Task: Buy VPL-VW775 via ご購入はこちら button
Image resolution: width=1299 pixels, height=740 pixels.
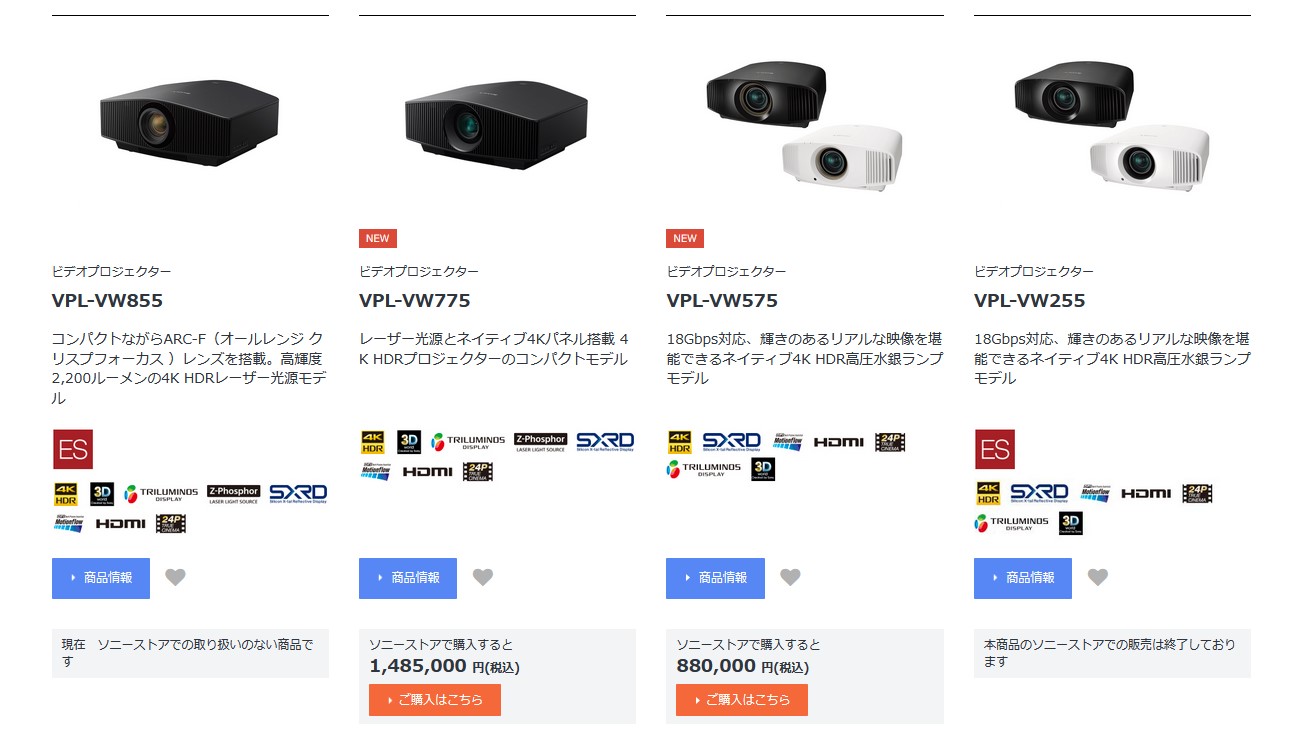Action: (435, 700)
